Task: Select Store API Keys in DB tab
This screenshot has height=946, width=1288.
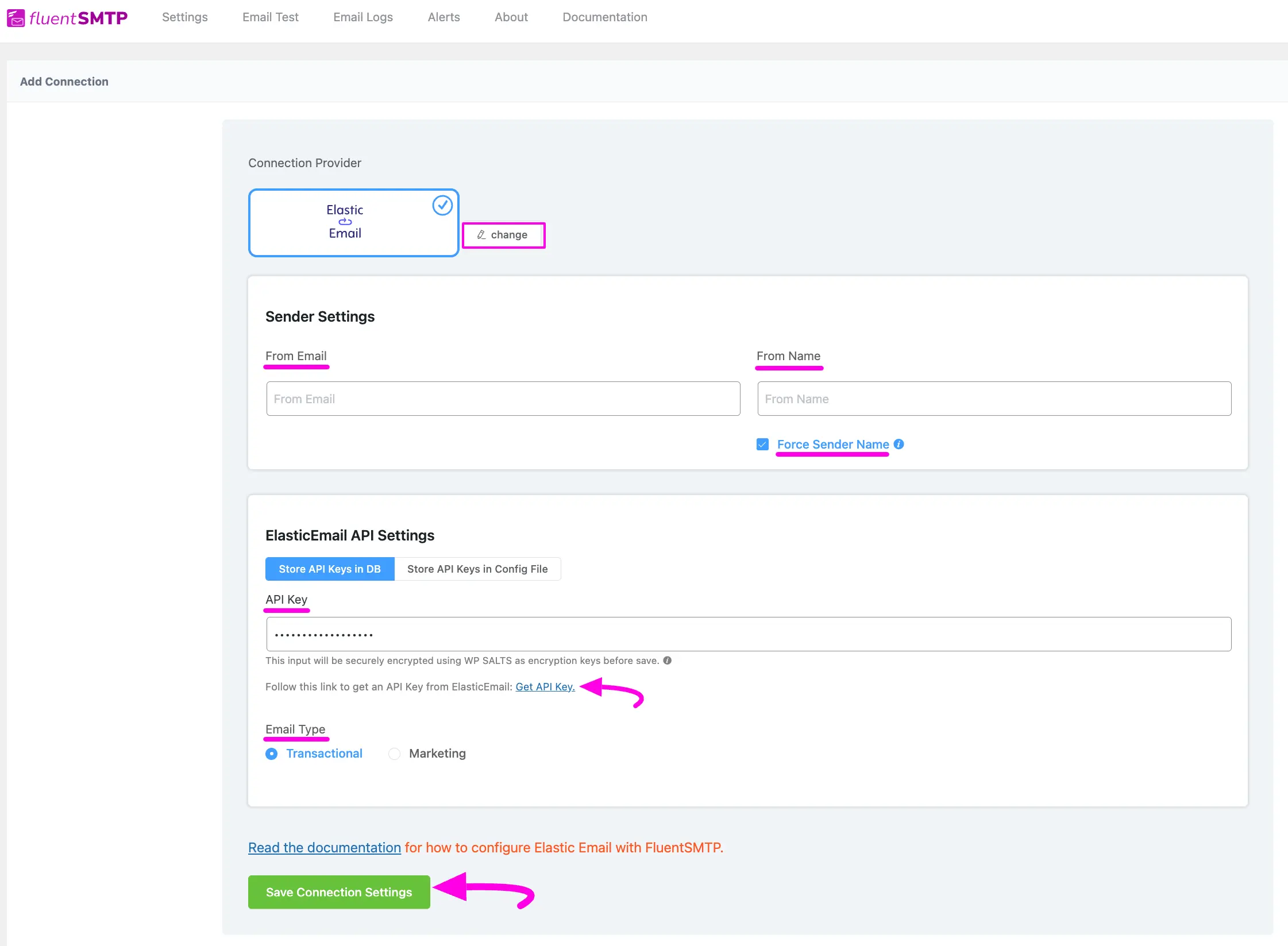Action: [x=330, y=569]
